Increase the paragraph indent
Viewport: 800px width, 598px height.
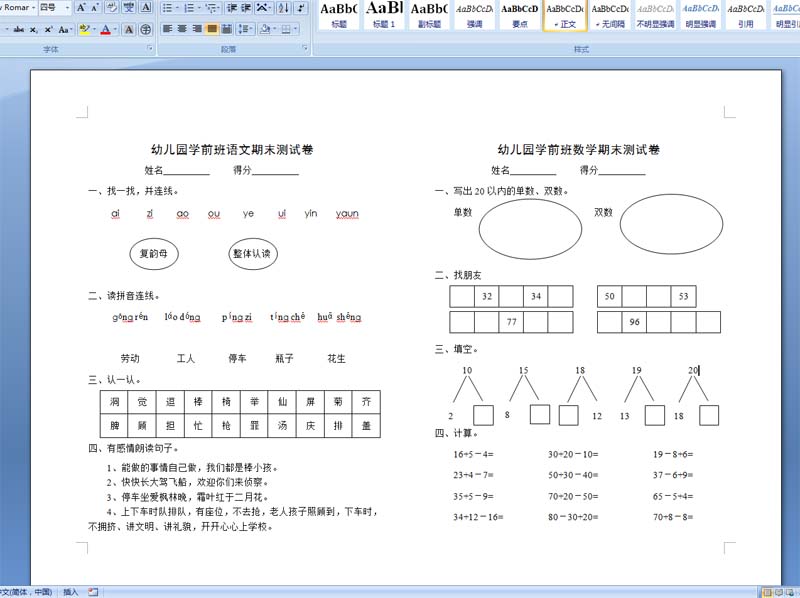click(246, 8)
